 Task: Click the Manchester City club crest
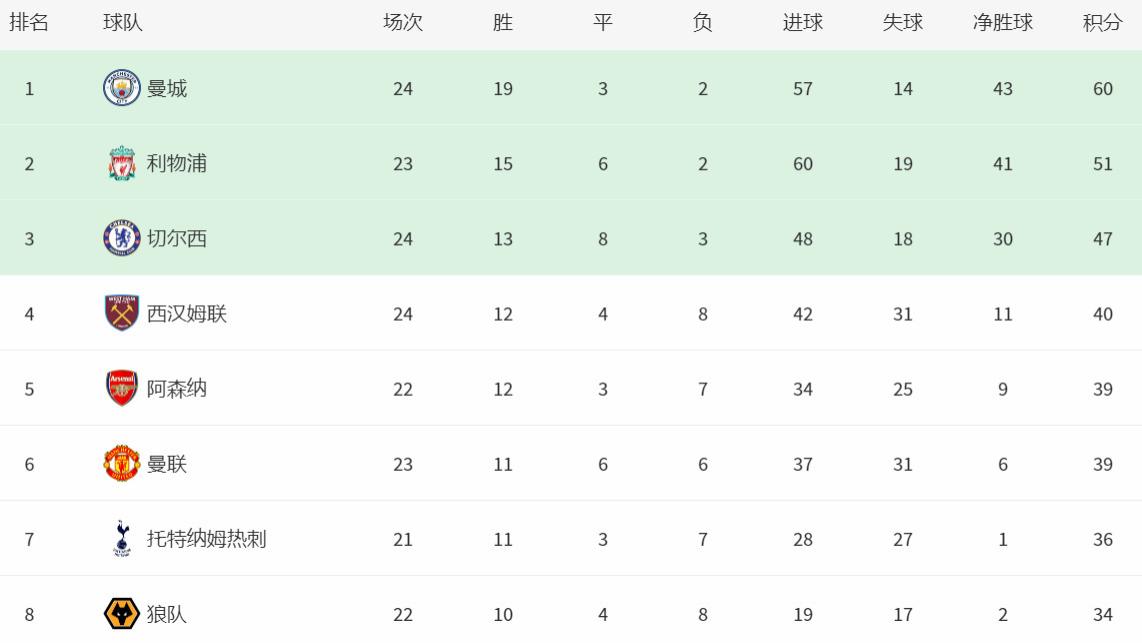pos(122,88)
